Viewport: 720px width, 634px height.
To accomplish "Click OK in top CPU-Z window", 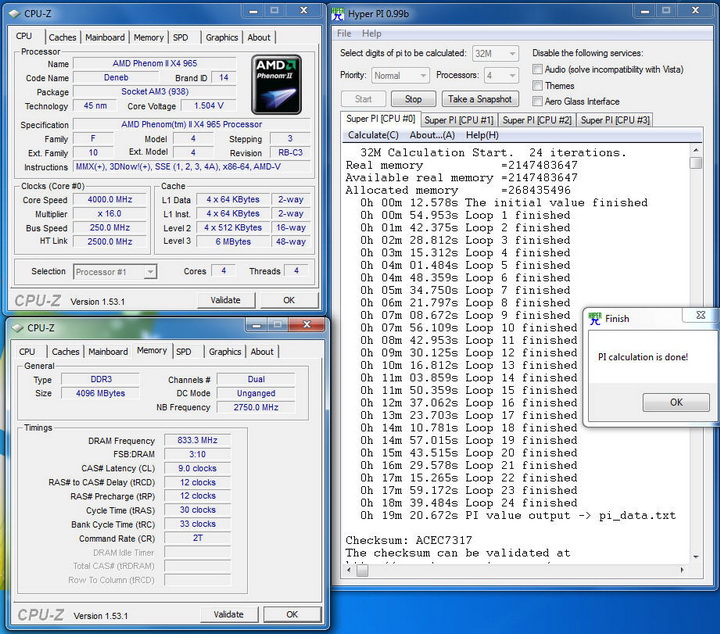I will (x=289, y=300).
